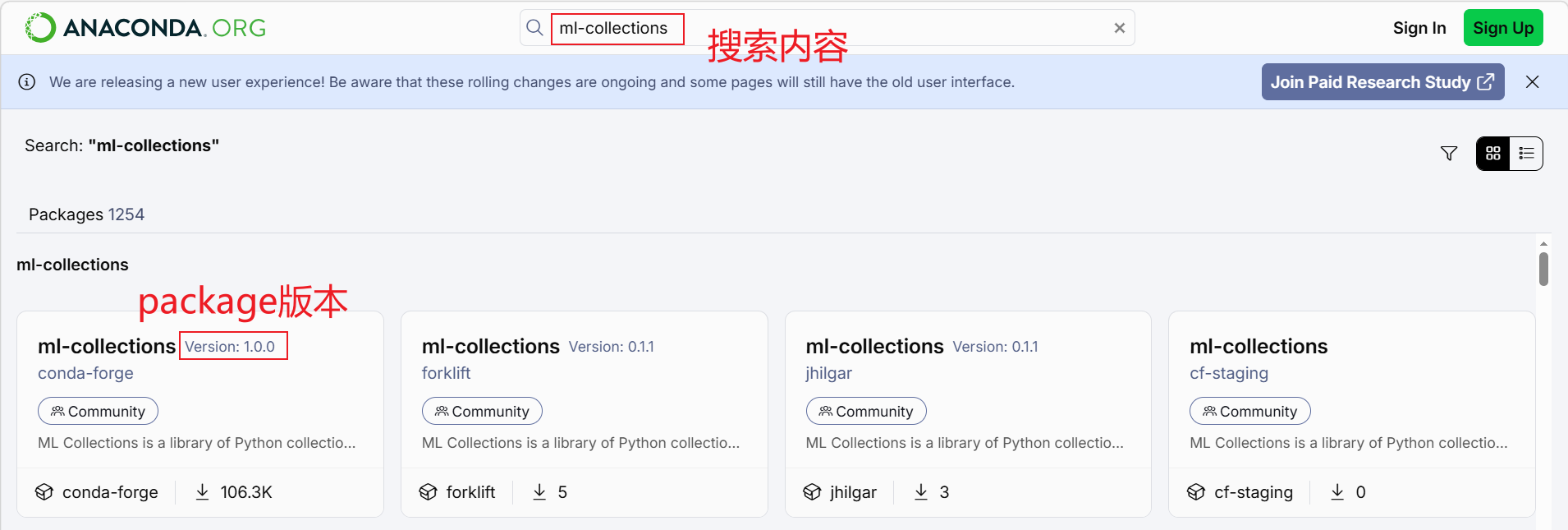Viewport: 1568px width, 530px height.
Task: Open conda-forge ml-collections package title
Action: (107, 347)
